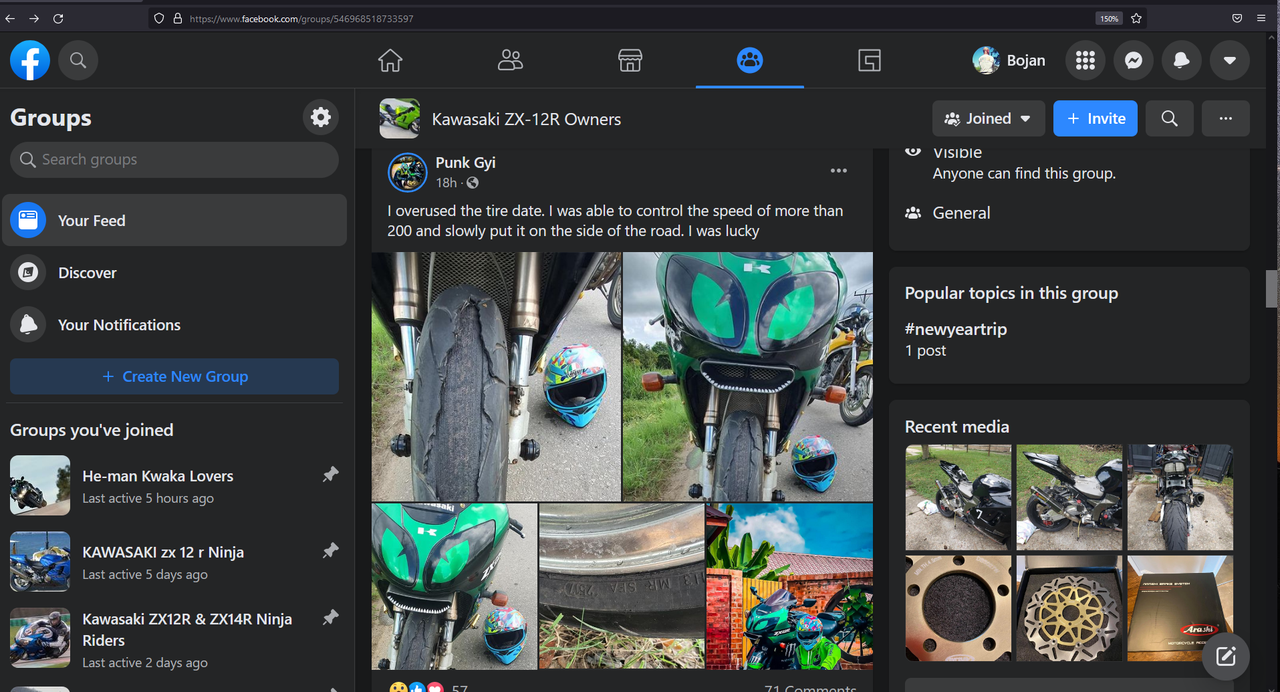This screenshot has width=1280, height=692.
Task: Open the group header thumbnail image
Action: coord(400,118)
